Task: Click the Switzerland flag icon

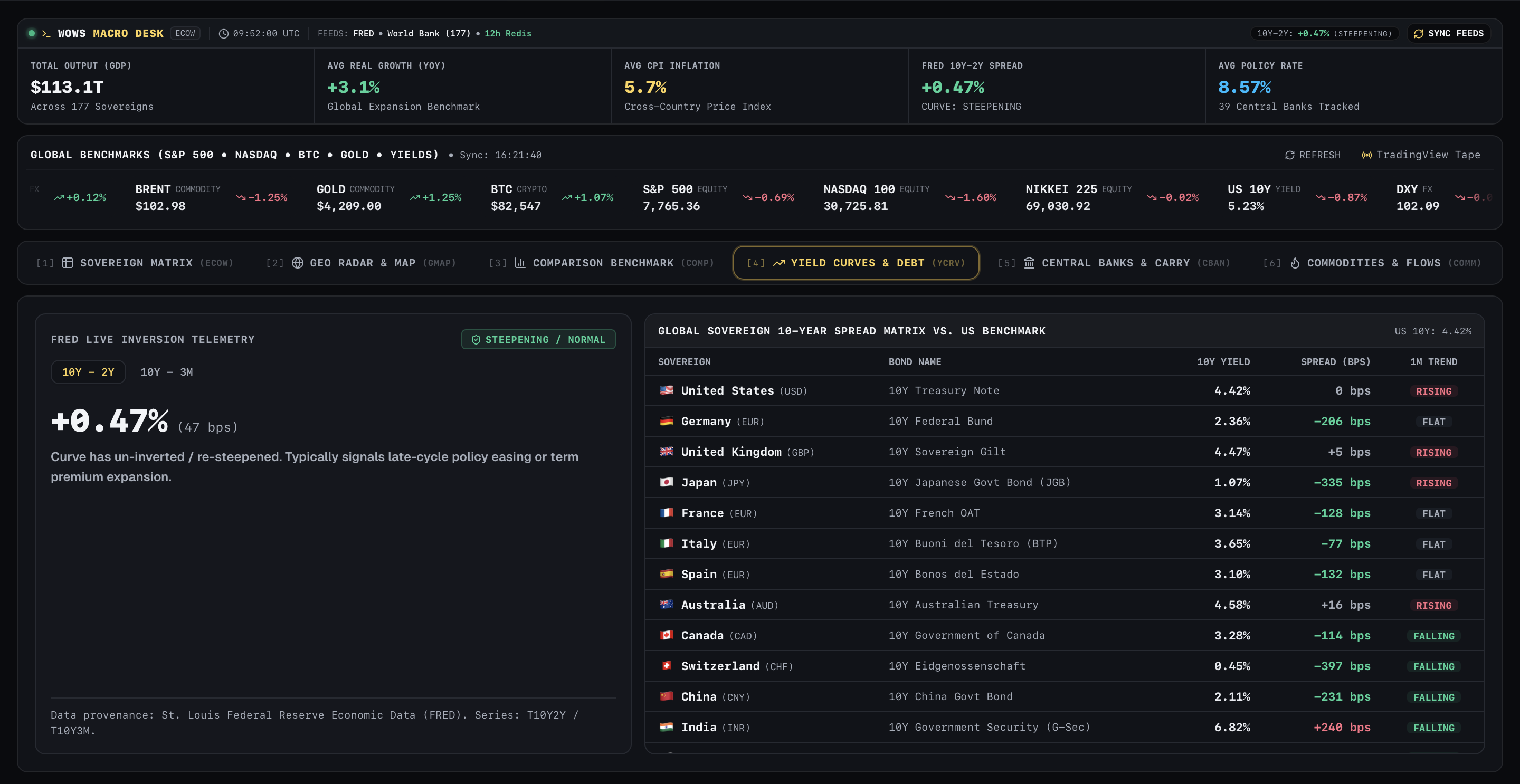Action: (x=666, y=665)
